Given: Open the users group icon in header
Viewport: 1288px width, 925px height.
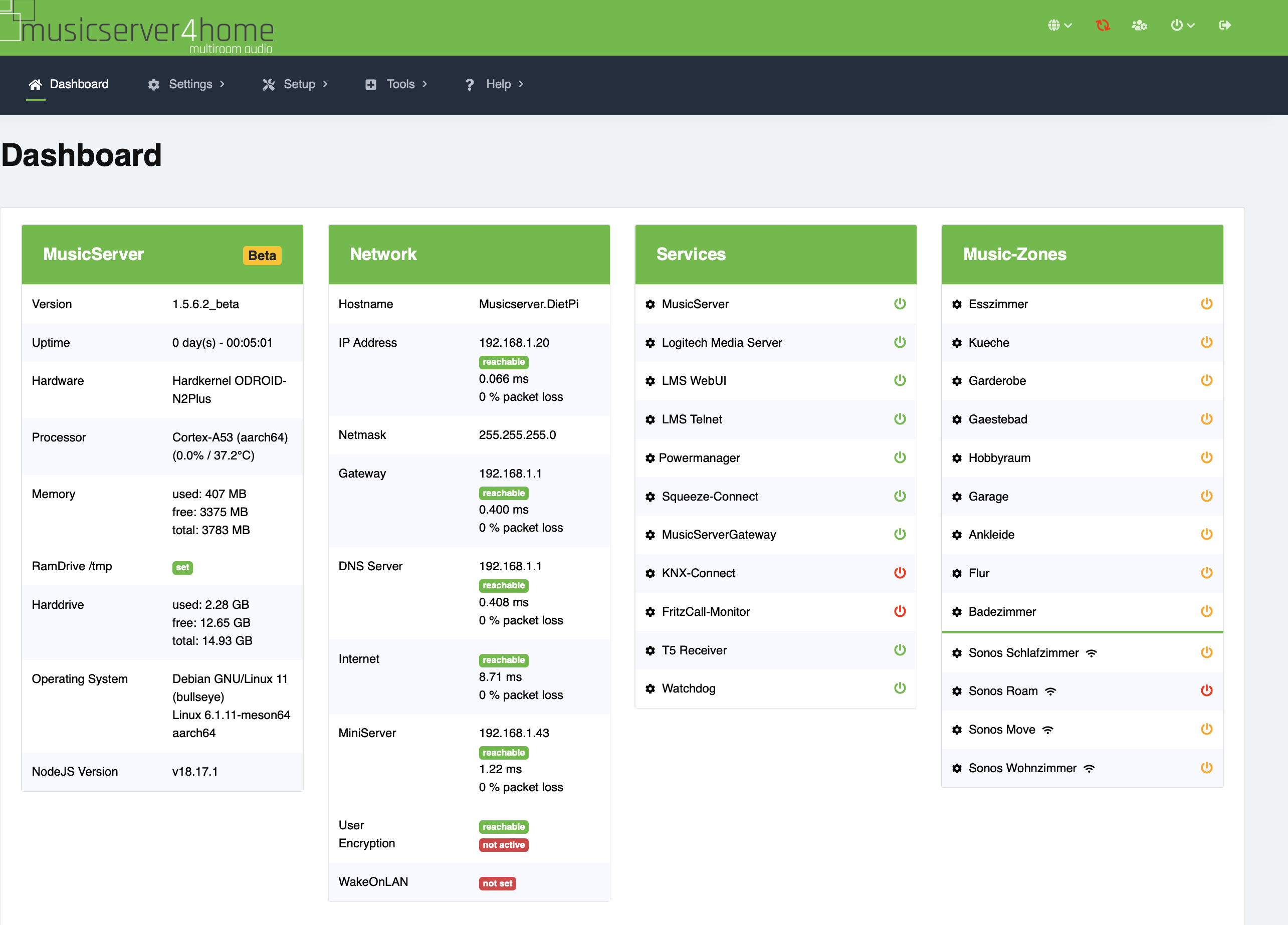Looking at the screenshot, I should (x=1139, y=25).
